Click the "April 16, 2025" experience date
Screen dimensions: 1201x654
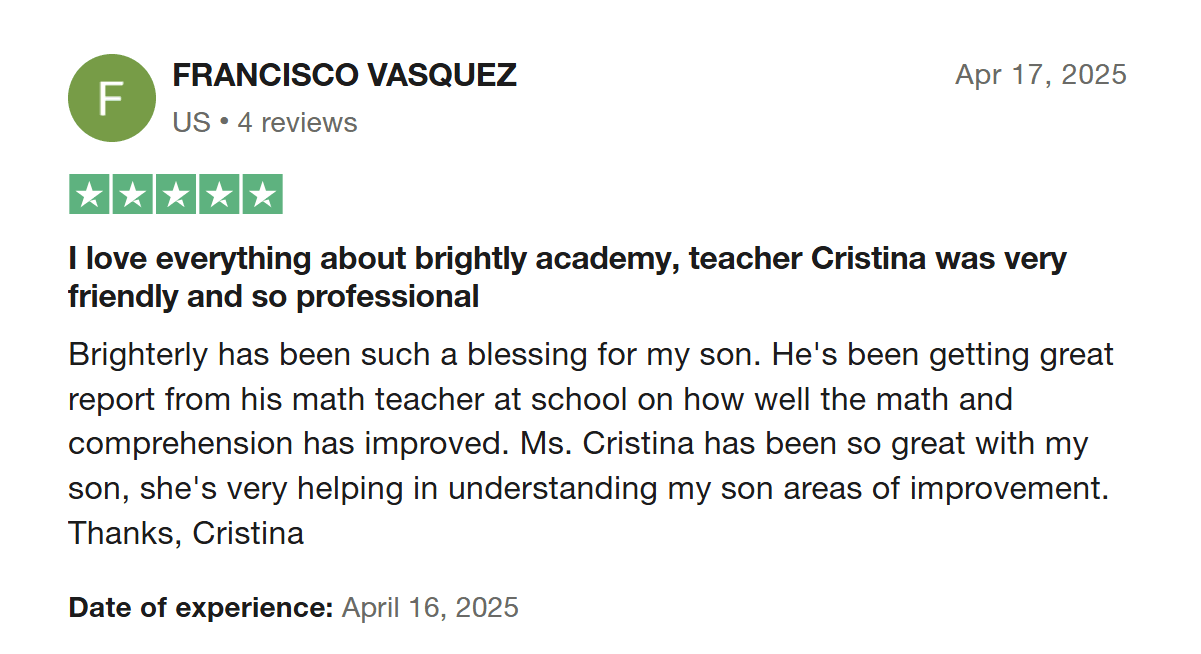(430, 607)
